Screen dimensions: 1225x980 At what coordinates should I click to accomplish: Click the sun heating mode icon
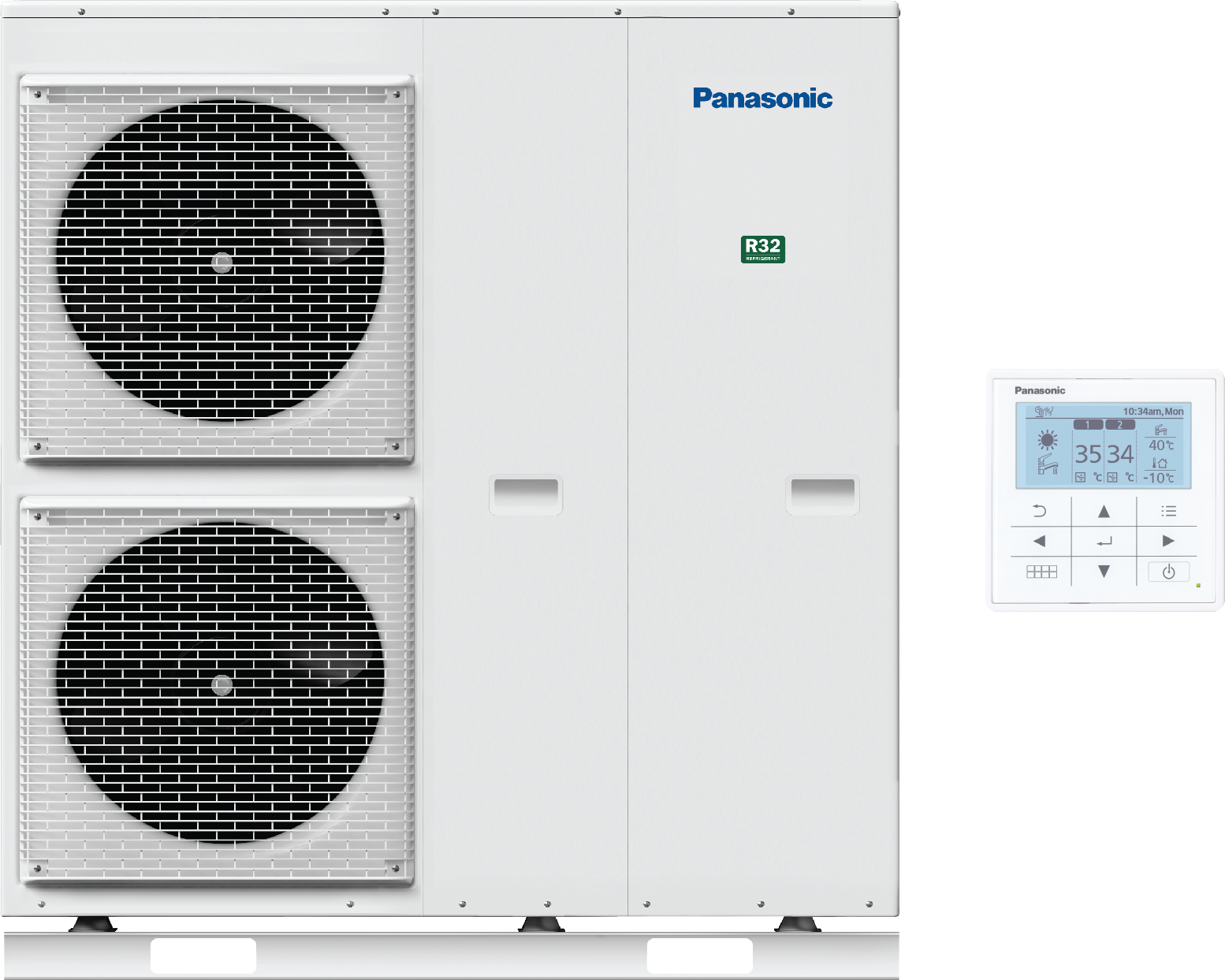tap(1048, 440)
